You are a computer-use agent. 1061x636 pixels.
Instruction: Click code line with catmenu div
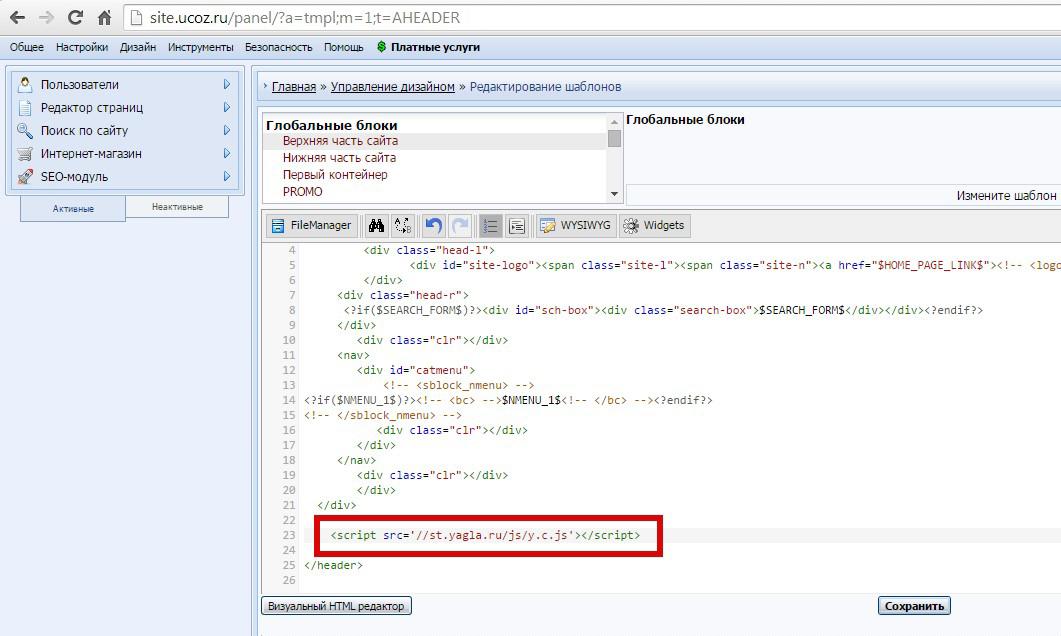point(416,370)
